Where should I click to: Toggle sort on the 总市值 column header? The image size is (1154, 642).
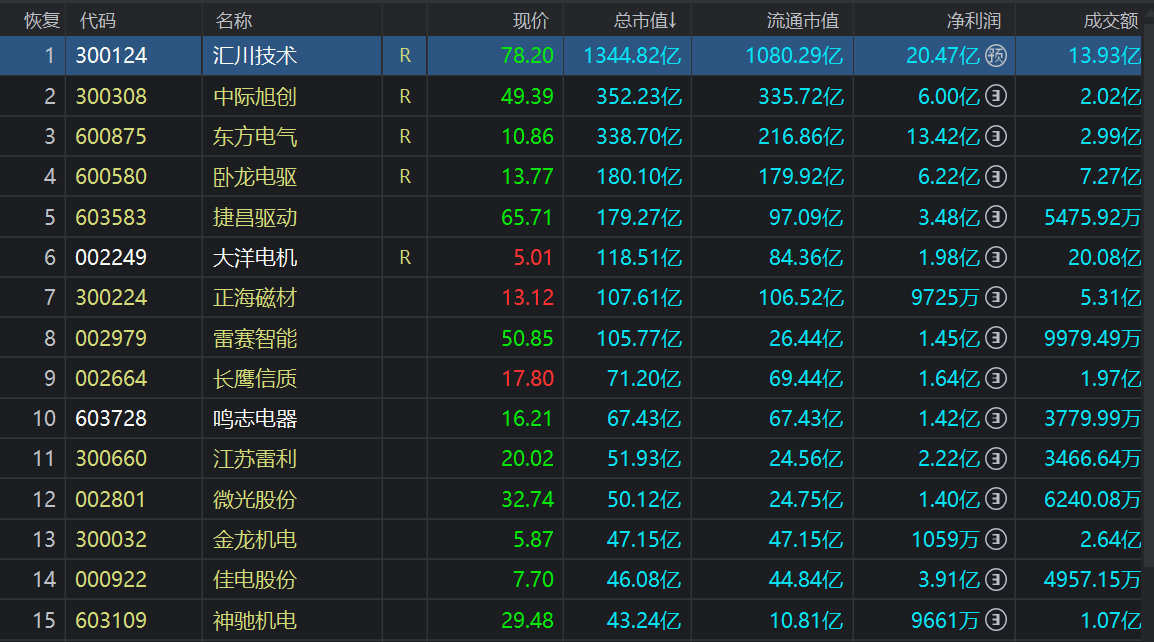point(645,21)
